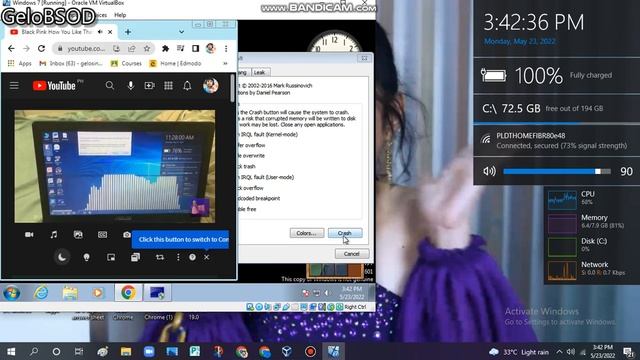Open the Courses bookmark

(x=126, y=64)
